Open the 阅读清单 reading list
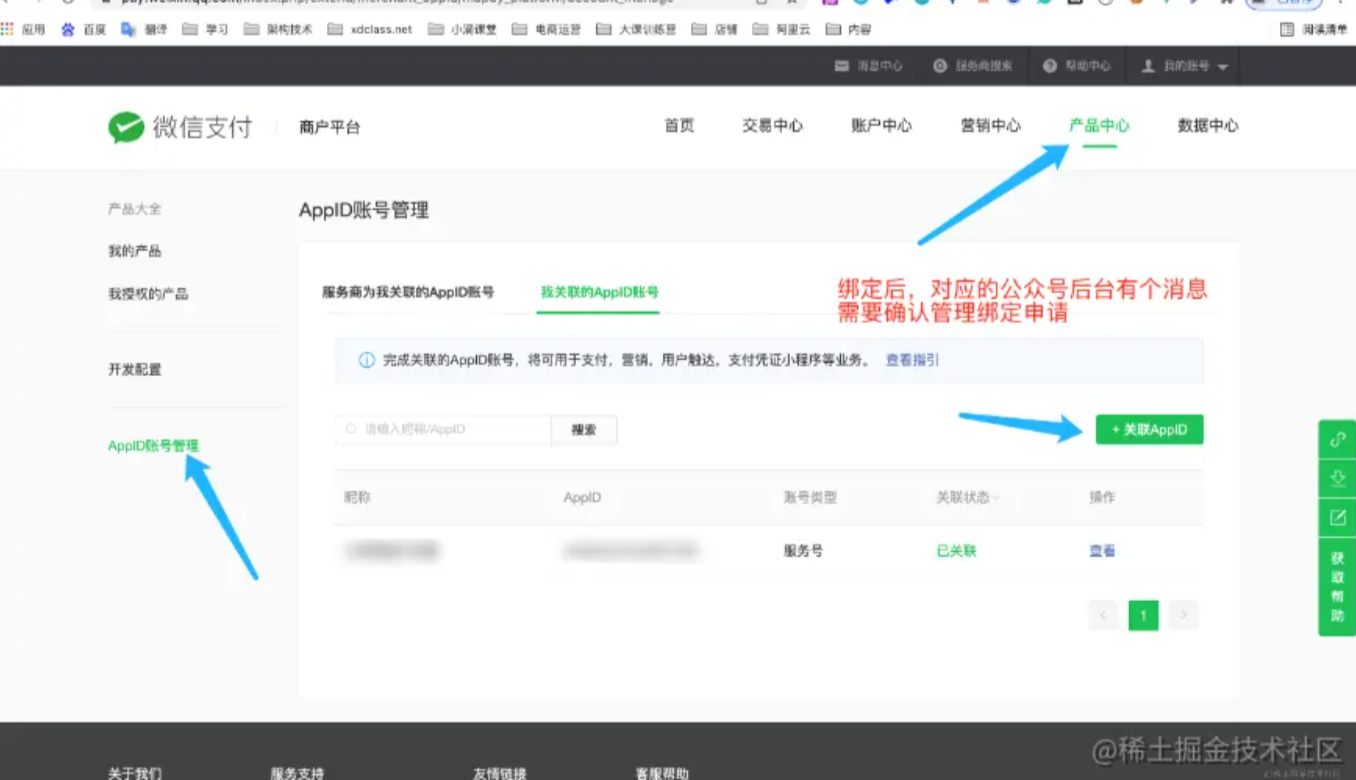Image resolution: width=1356 pixels, height=780 pixels. (x=1315, y=29)
